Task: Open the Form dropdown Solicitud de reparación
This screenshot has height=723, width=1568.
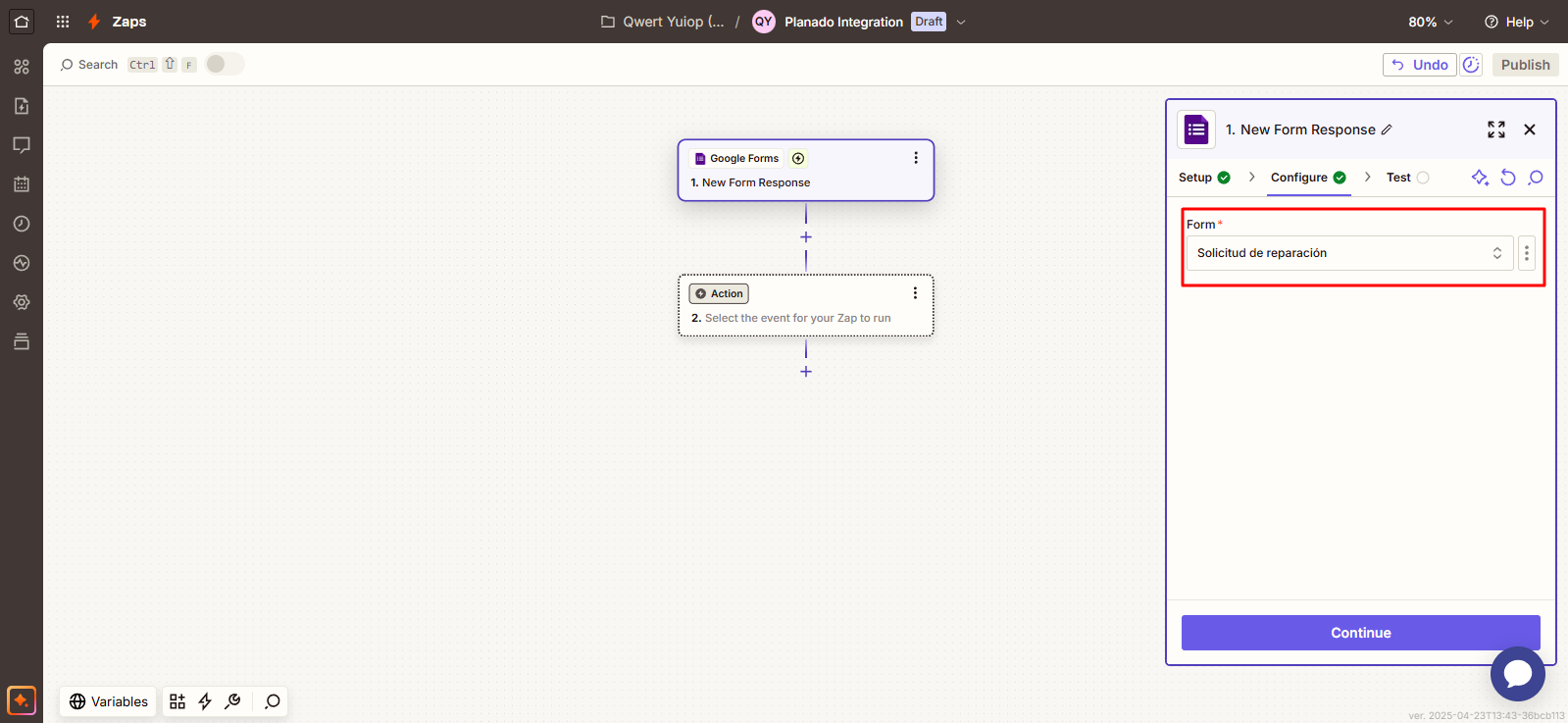Action: click(1349, 253)
